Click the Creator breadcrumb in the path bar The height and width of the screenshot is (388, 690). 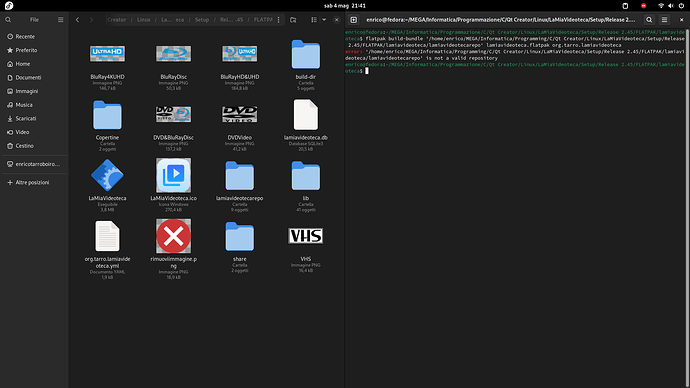(x=117, y=20)
